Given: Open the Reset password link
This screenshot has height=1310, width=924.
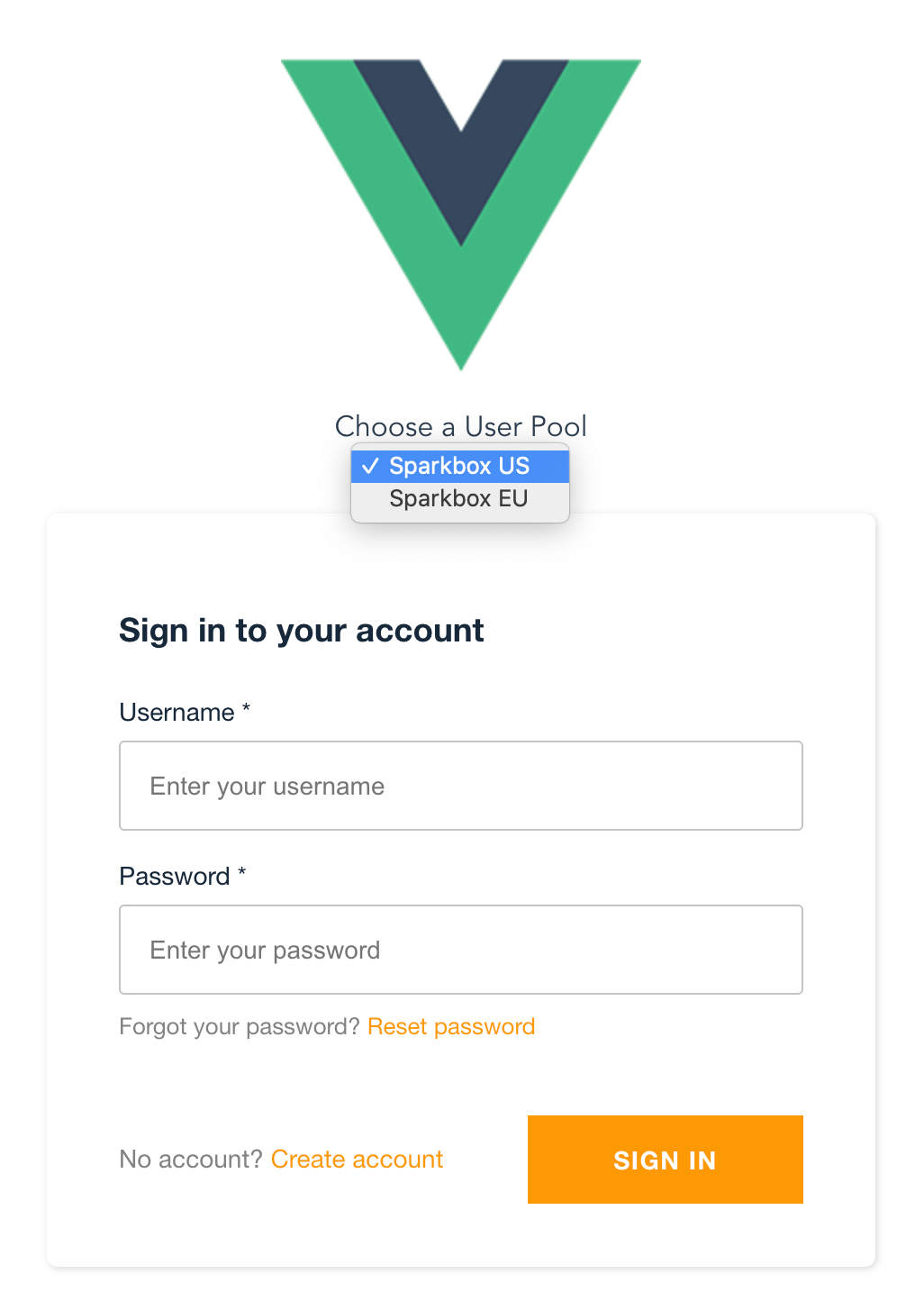Looking at the screenshot, I should pos(451,1026).
